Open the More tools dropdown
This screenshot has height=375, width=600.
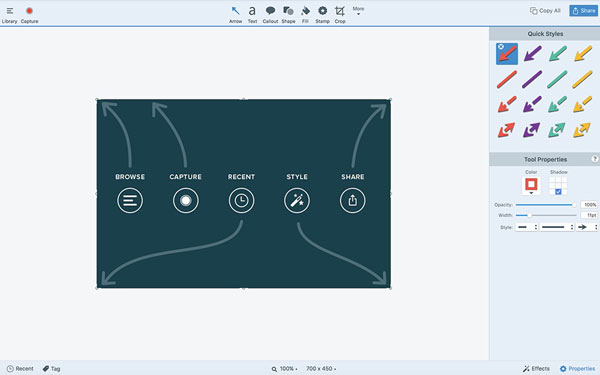point(358,11)
